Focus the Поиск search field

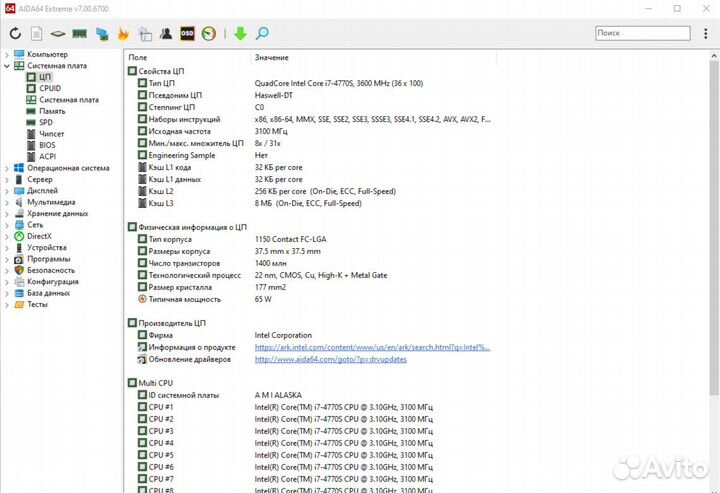point(643,33)
